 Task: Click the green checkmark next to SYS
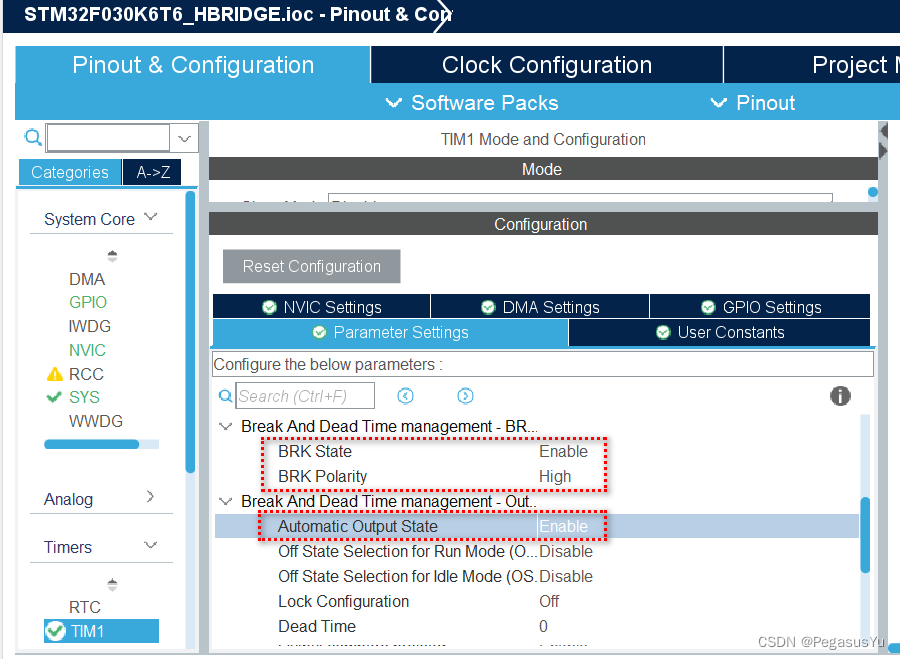(55, 397)
